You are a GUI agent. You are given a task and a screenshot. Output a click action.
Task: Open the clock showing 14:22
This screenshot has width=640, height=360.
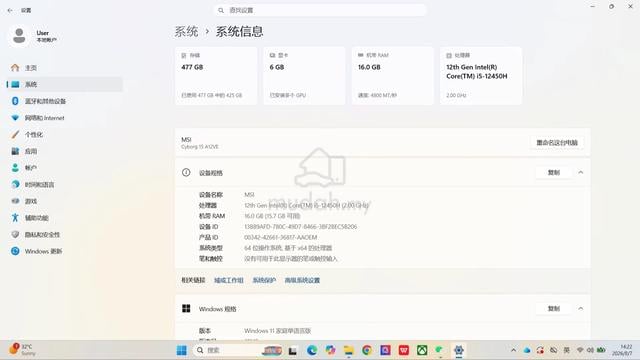click(x=623, y=350)
